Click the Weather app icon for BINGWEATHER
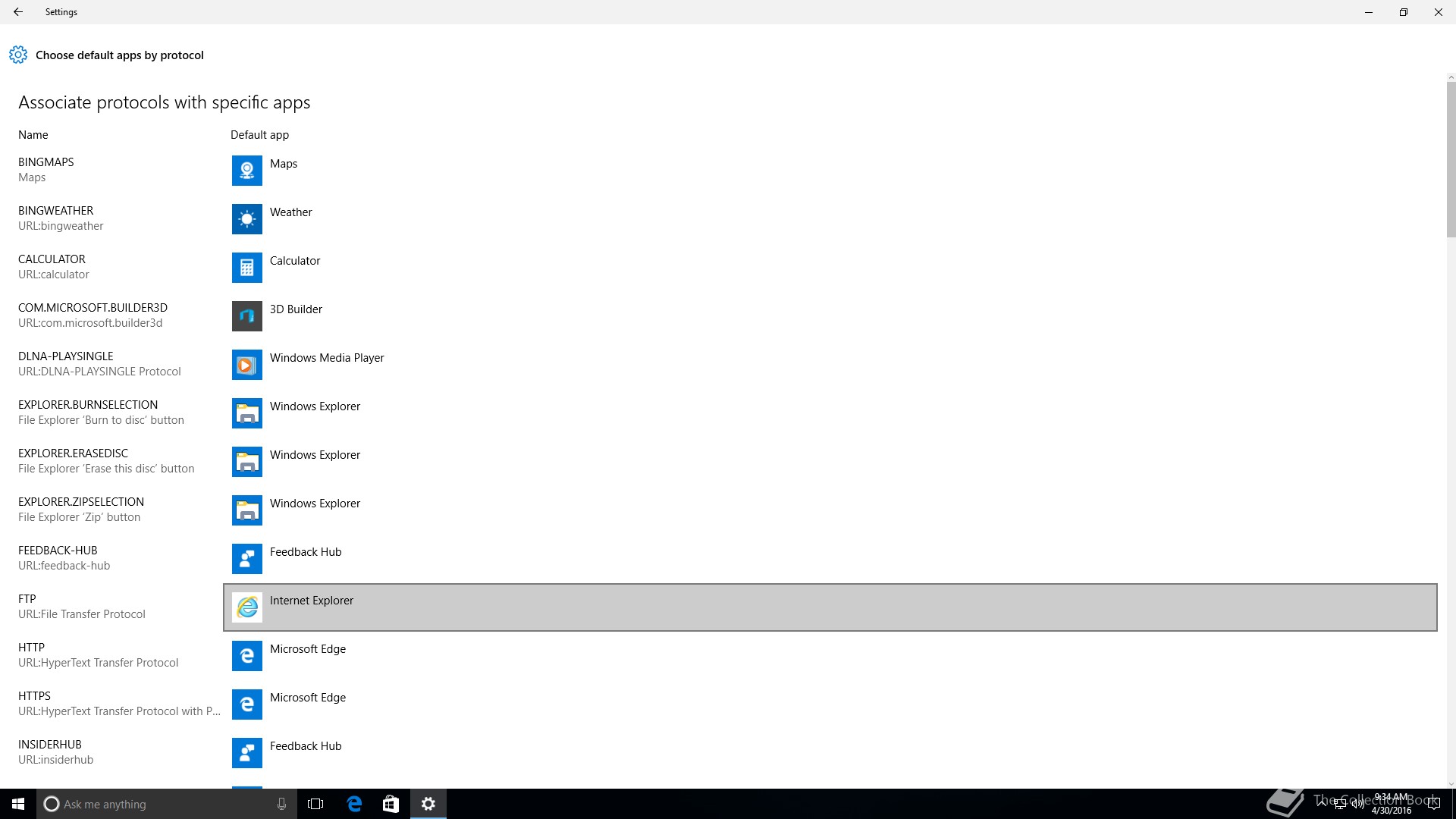Viewport: 1456px width, 819px height. [x=246, y=219]
